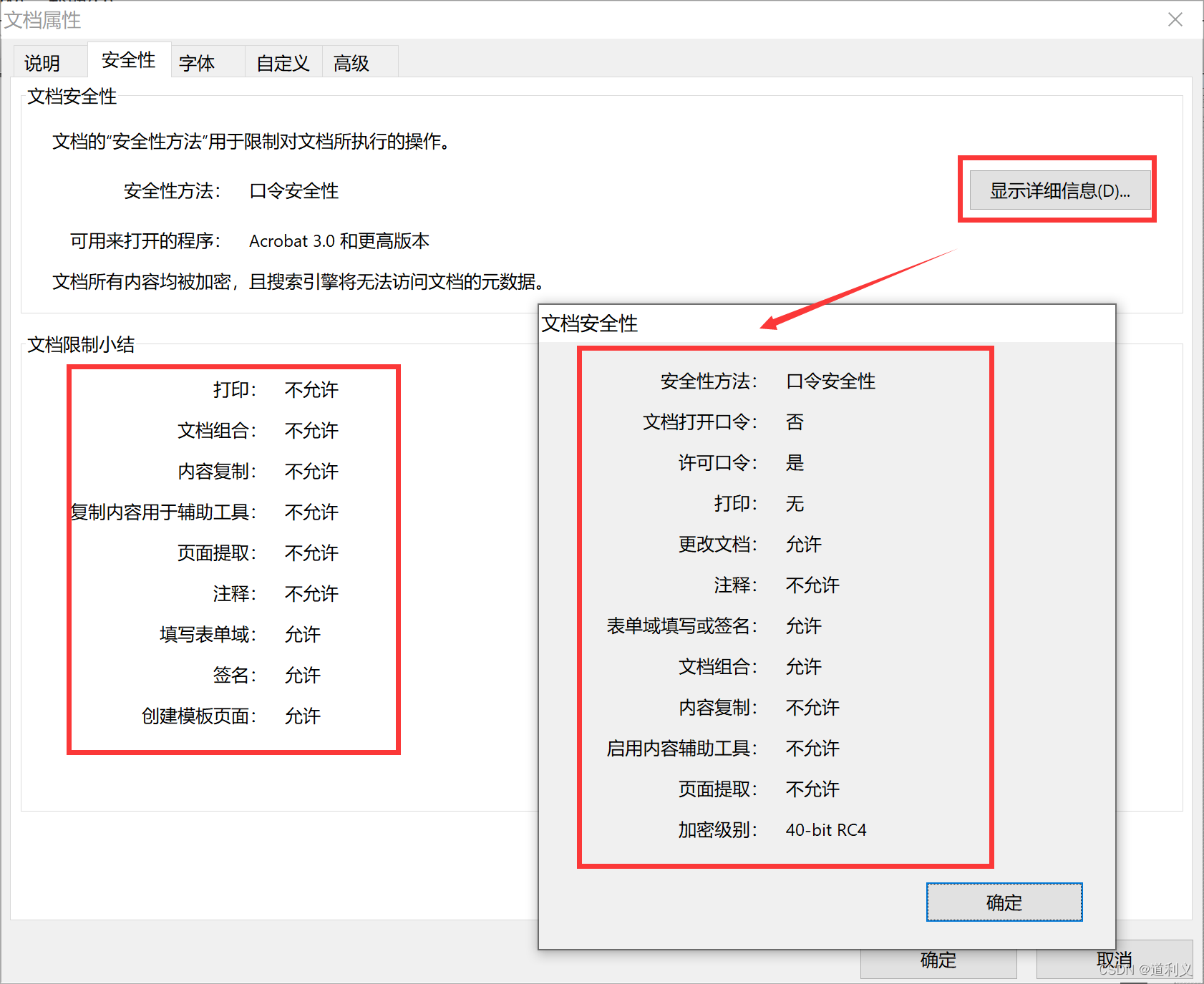Click 确定 at the dialog bottom
Screen dimensions: 1204x984
(x=938, y=960)
